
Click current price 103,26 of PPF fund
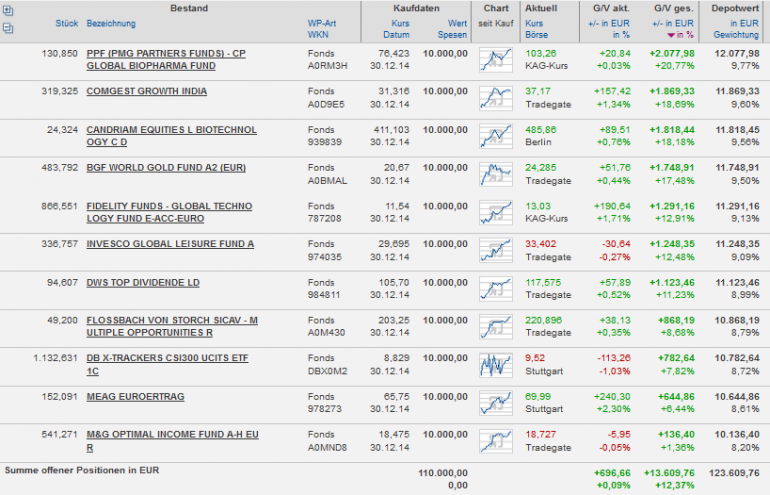[541, 54]
